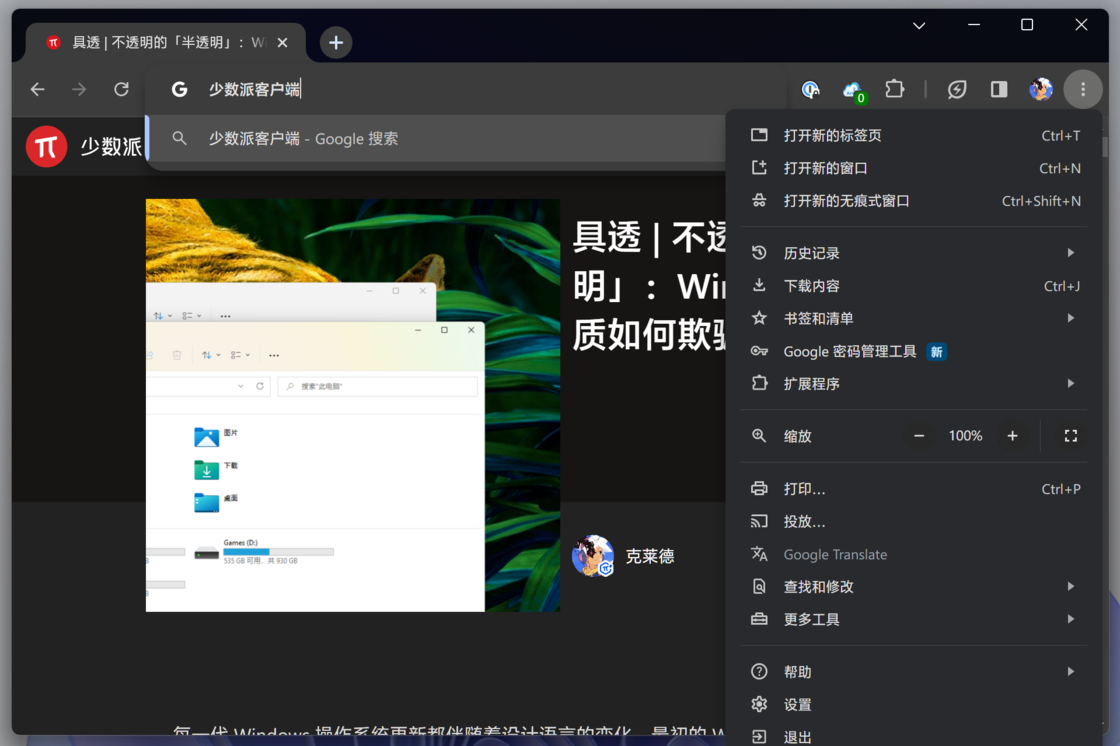Select 打开新的无痕式窗口 menu item
The width and height of the screenshot is (1120, 746).
tap(846, 201)
